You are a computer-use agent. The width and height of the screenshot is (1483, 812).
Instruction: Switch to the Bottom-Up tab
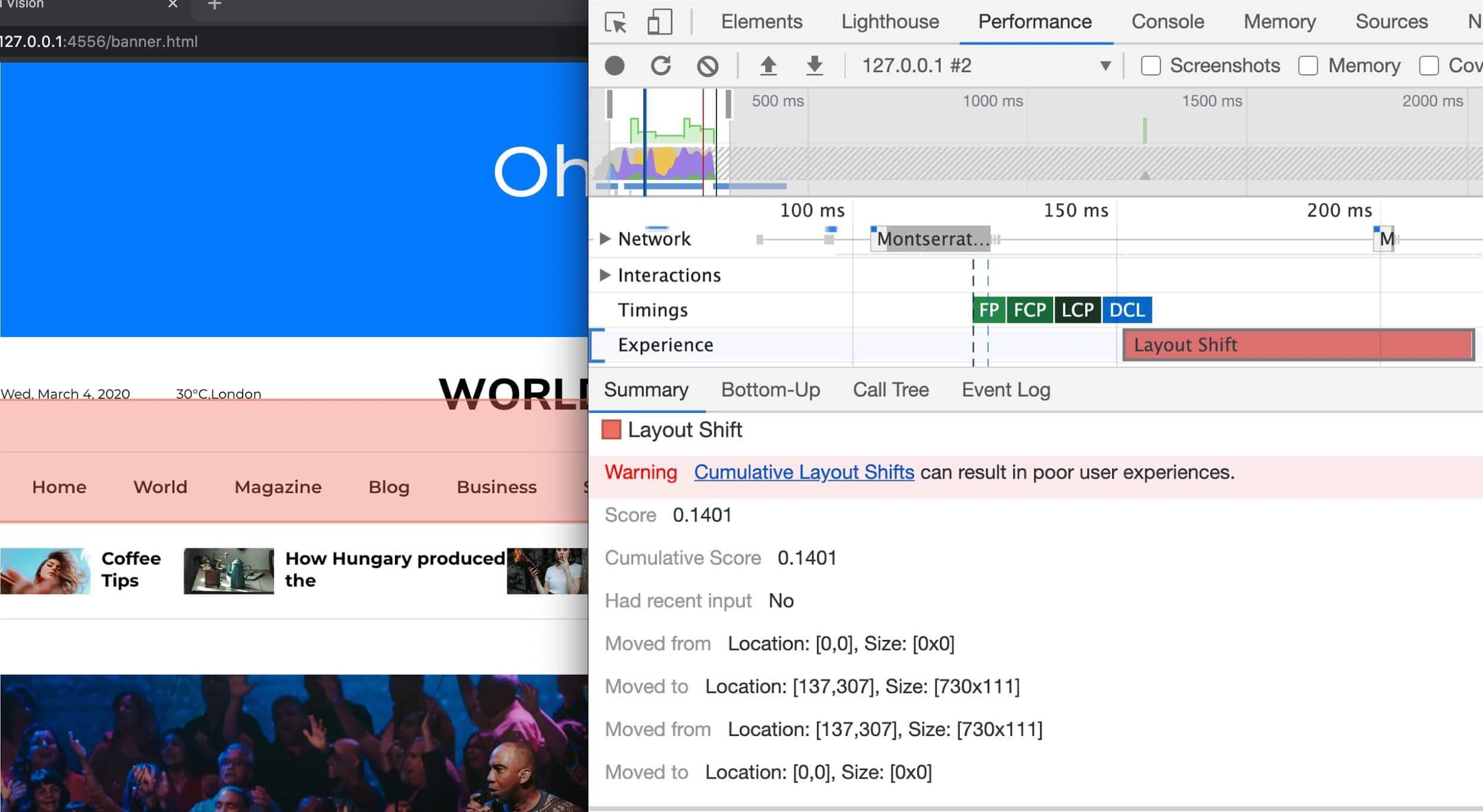[x=770, y=390]
